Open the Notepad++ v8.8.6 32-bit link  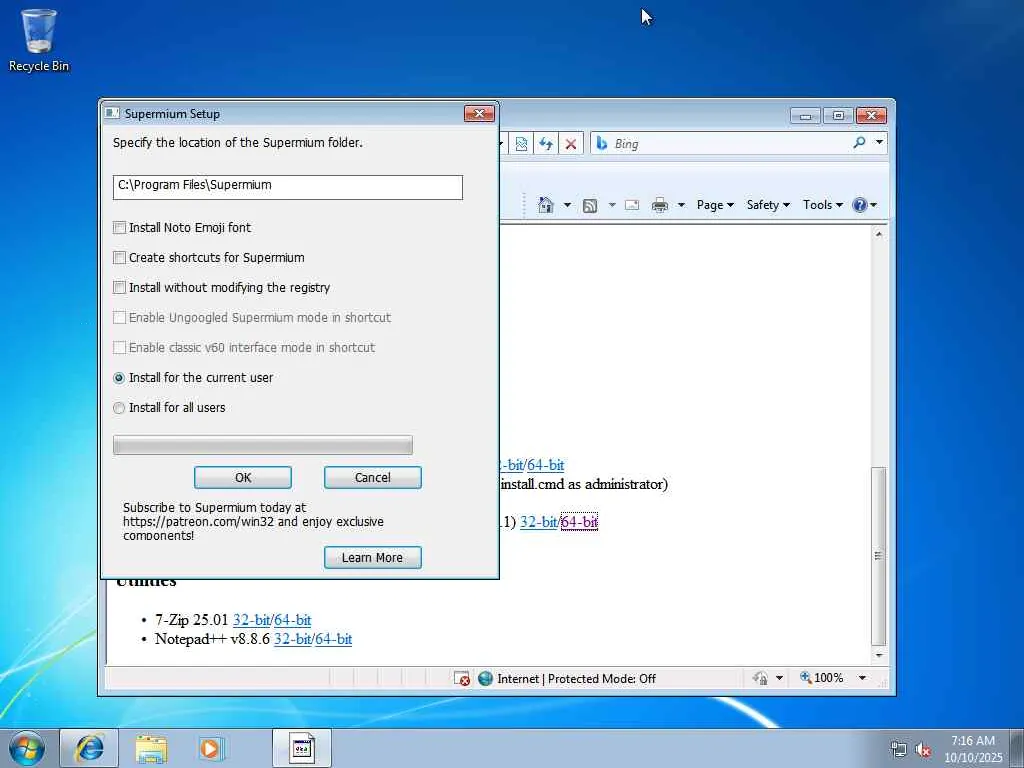point(293,639)
